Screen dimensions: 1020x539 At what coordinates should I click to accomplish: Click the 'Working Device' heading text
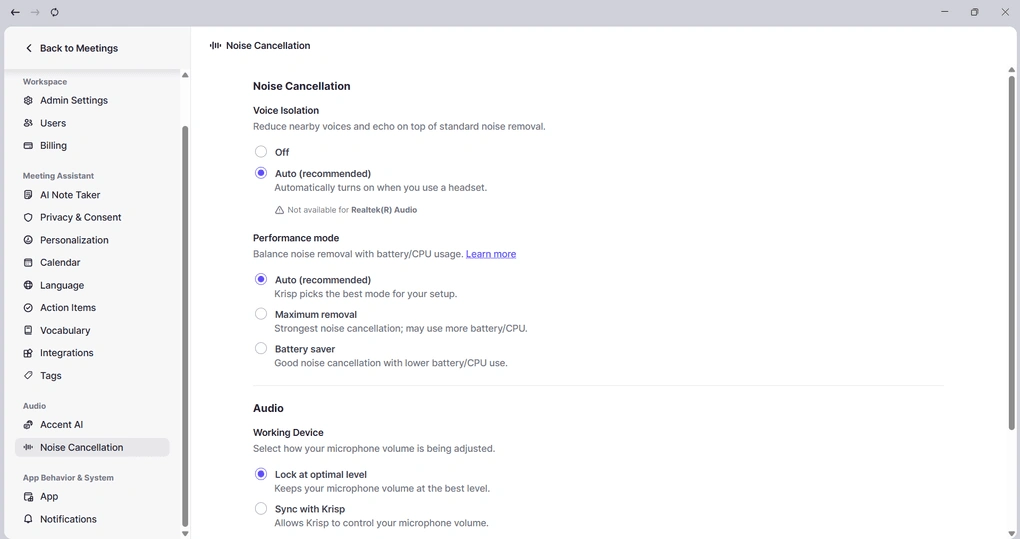point(288,432)
